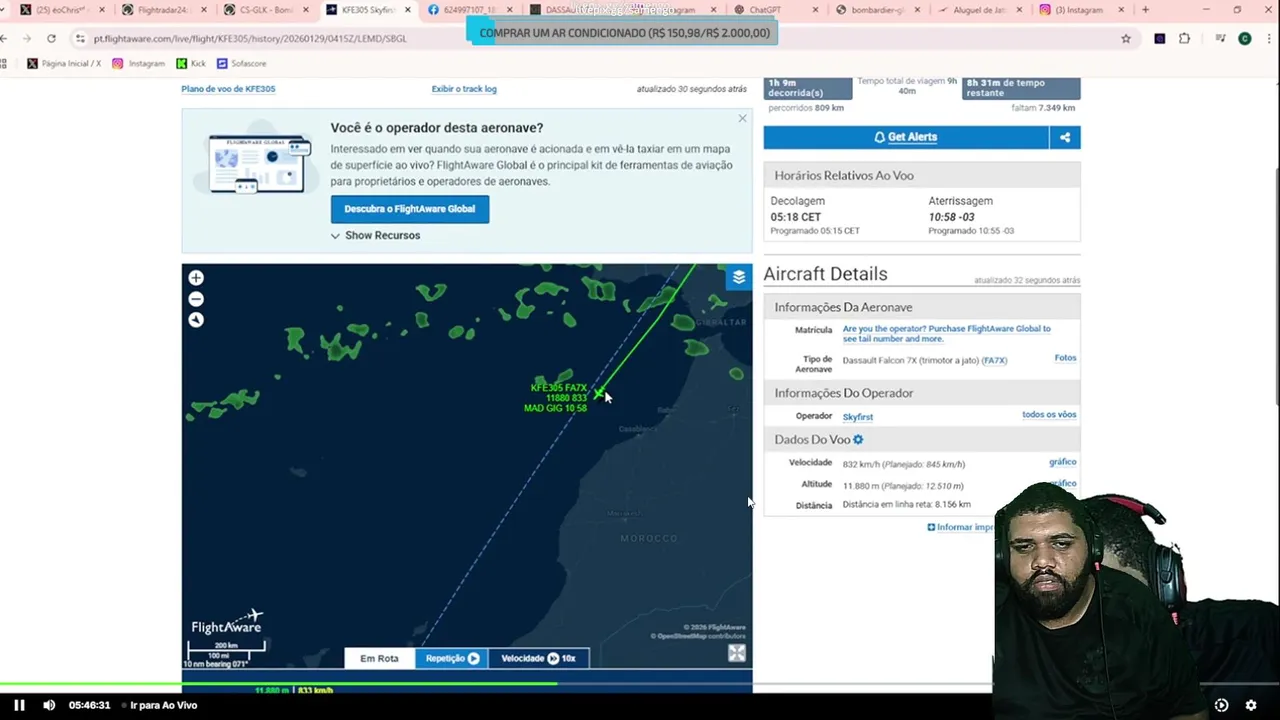Click the playback speed icon in player bar
The image size is (1280, 720).
pos(1221,705)
